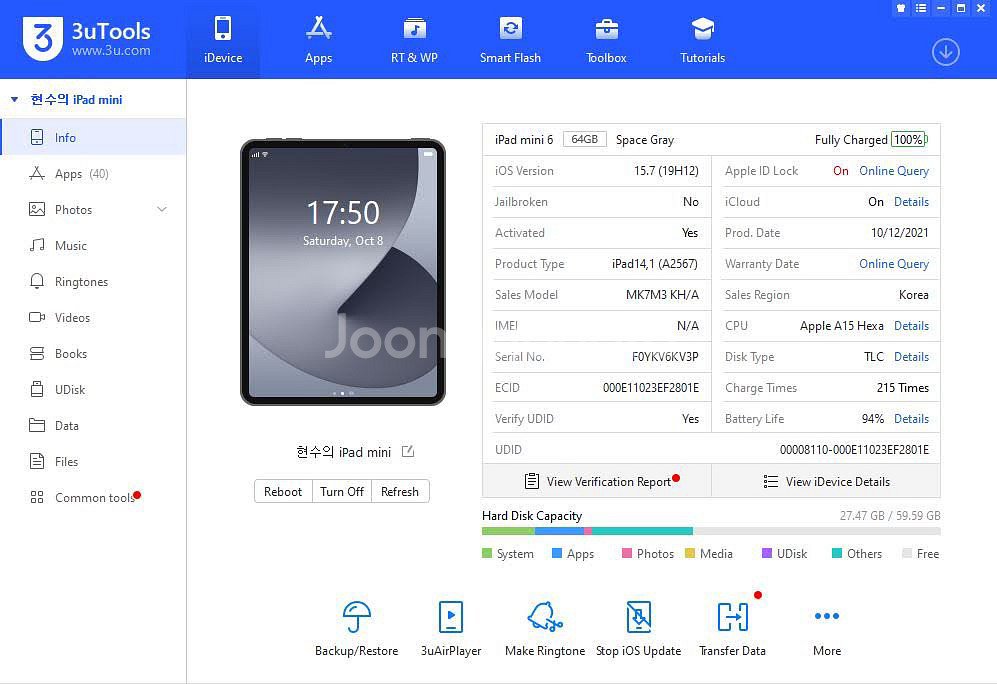Screen dimensions: 997x684
Task: Switch to the iDevice tab
Action: (223, 39)
